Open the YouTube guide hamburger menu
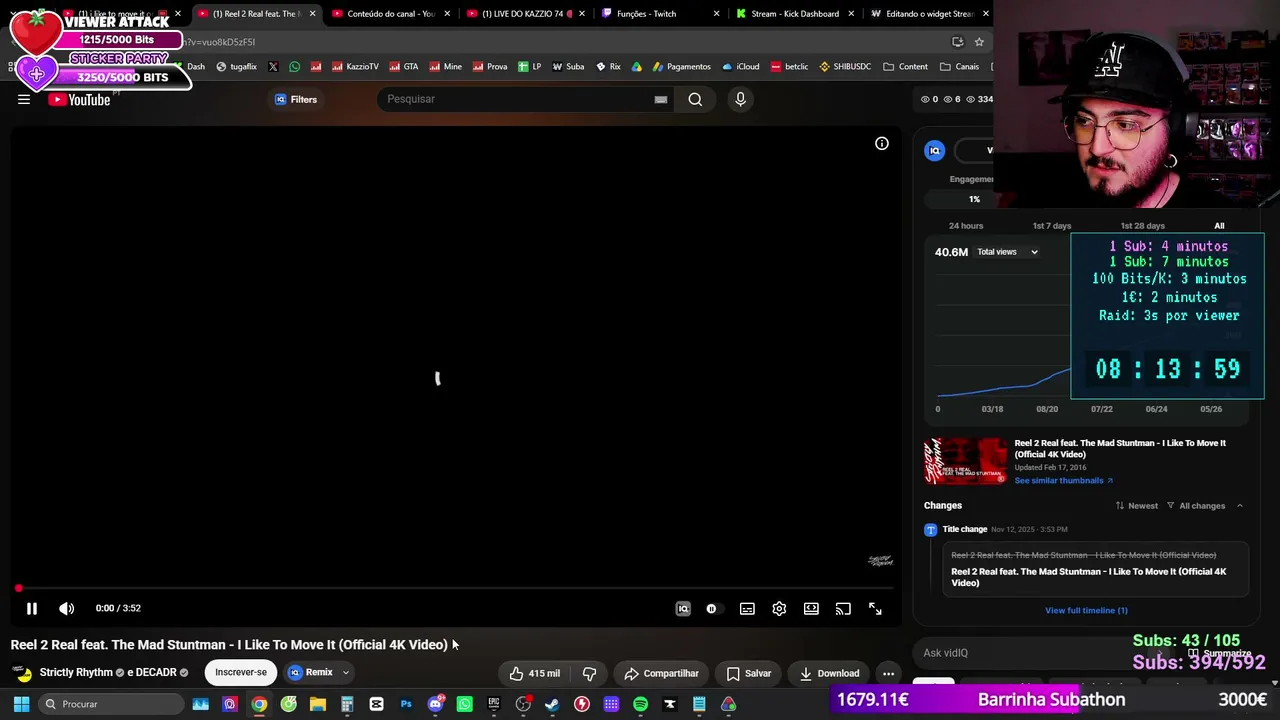The height and width of the screenshot is (720, 1280). (x=24, y=99)
